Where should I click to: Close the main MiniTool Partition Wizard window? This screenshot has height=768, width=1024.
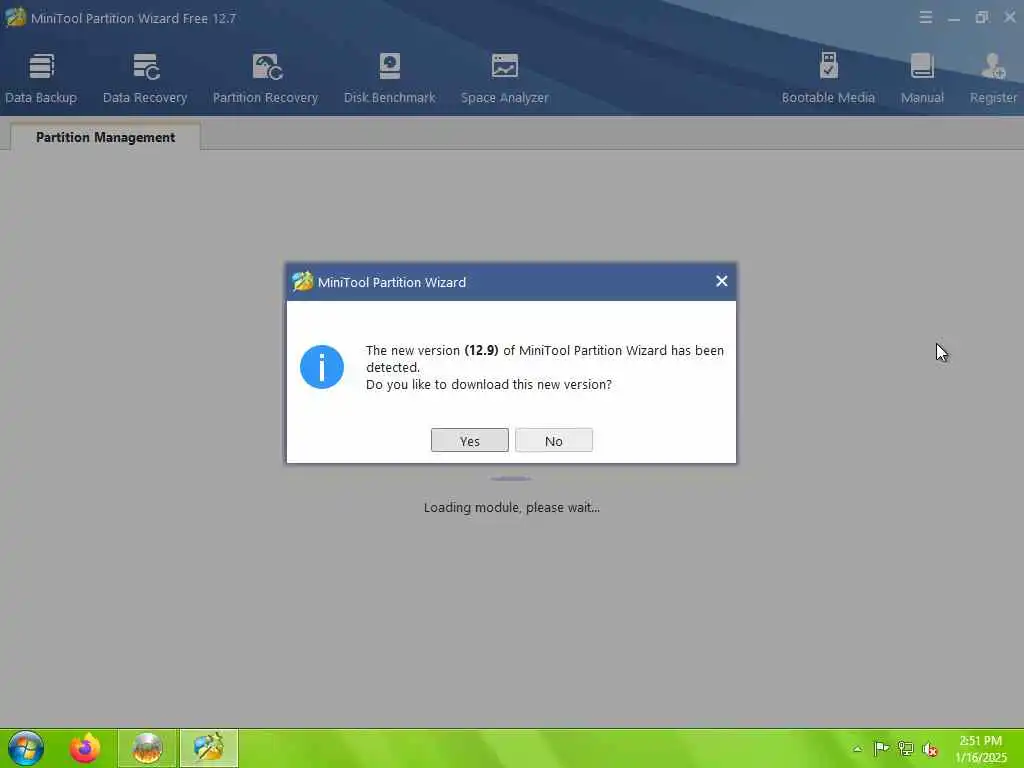[1010, 18]
